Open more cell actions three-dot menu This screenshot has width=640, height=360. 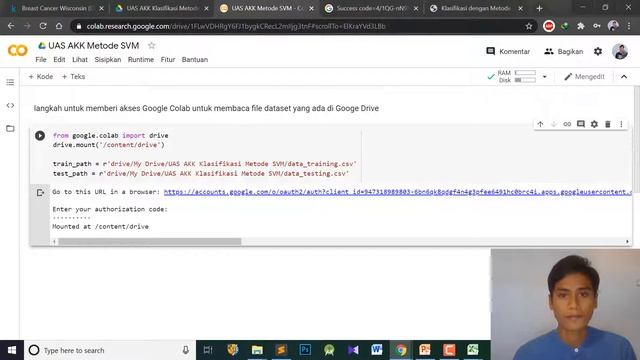(621, 124)
